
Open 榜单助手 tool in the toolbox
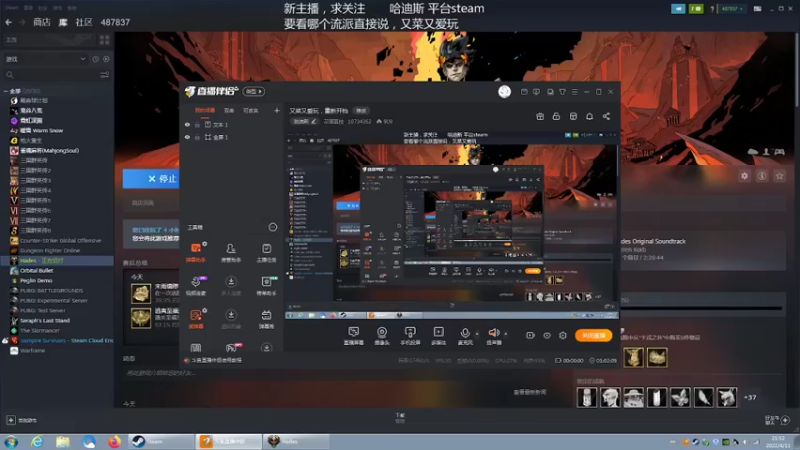click(266, 286)
